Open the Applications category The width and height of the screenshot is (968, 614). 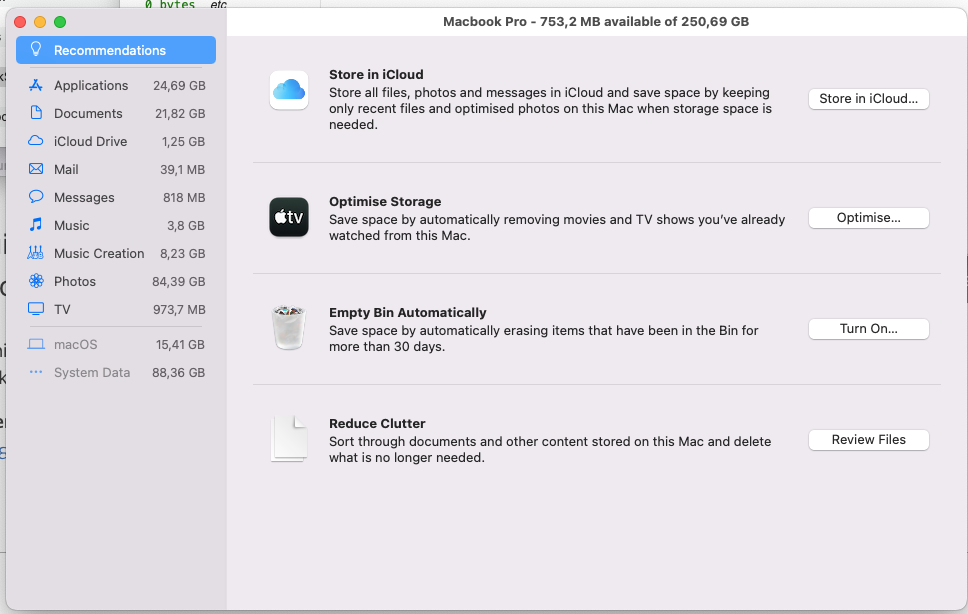pos(116,85)
